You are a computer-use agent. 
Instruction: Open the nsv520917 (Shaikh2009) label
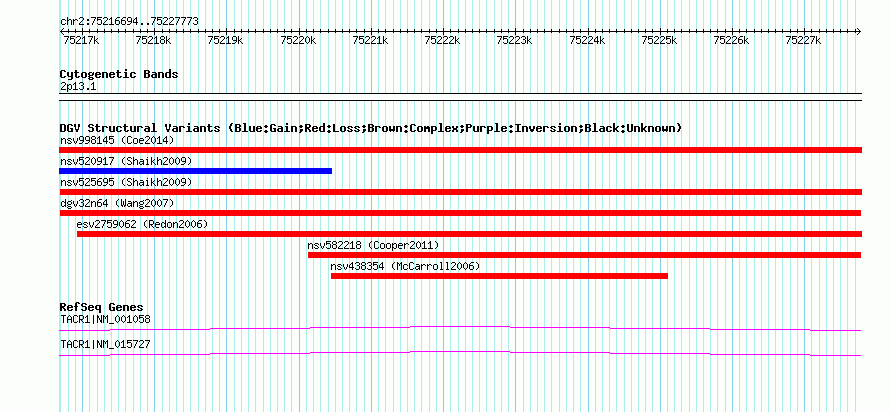[126, 161]
